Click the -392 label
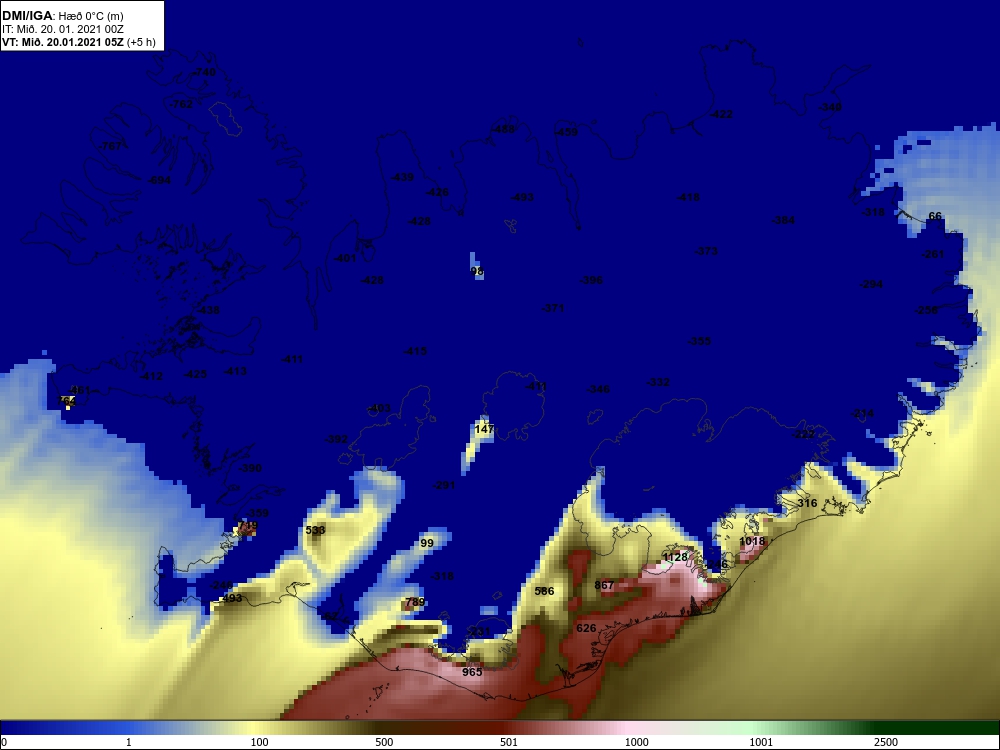The height and width of the screenshot is (750, 1000). [x=336, y=439]
